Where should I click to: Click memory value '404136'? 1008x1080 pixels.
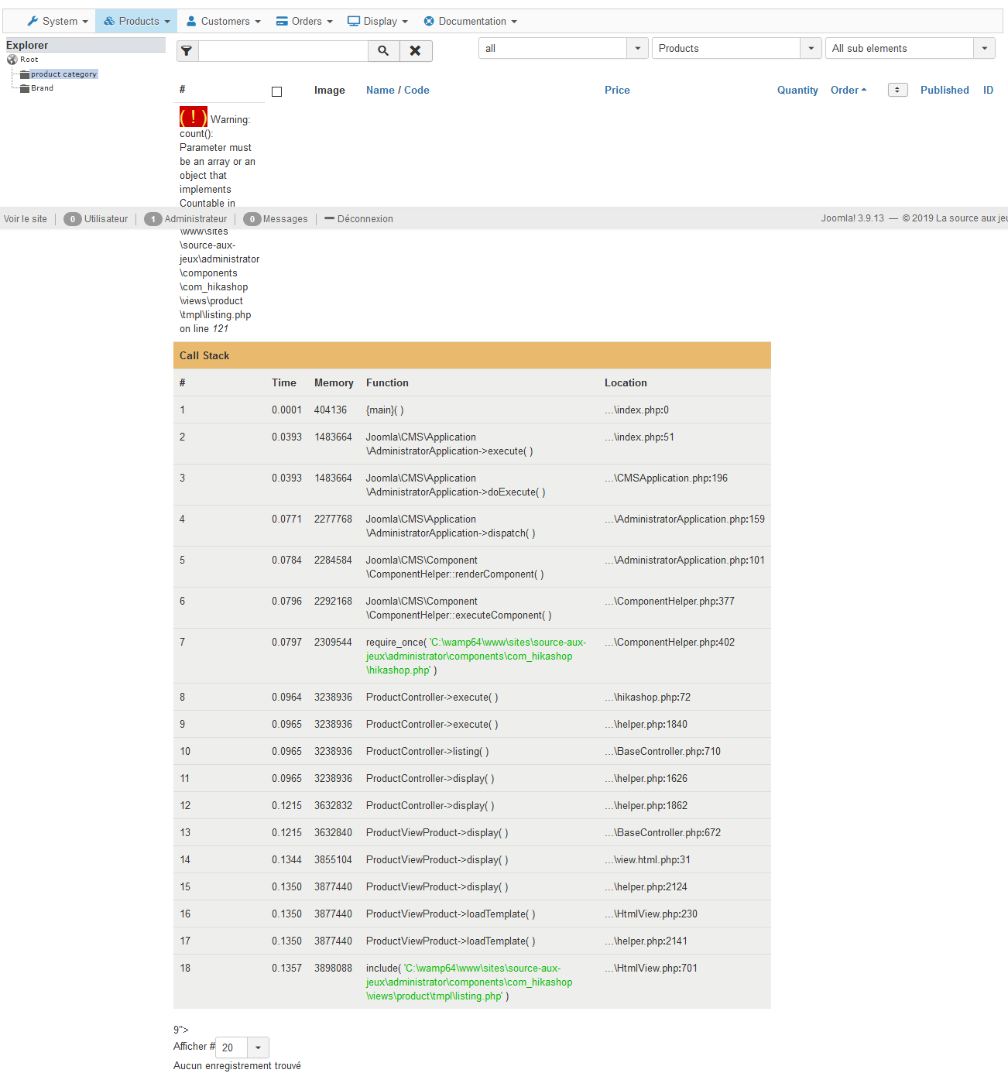pos(330,410)
